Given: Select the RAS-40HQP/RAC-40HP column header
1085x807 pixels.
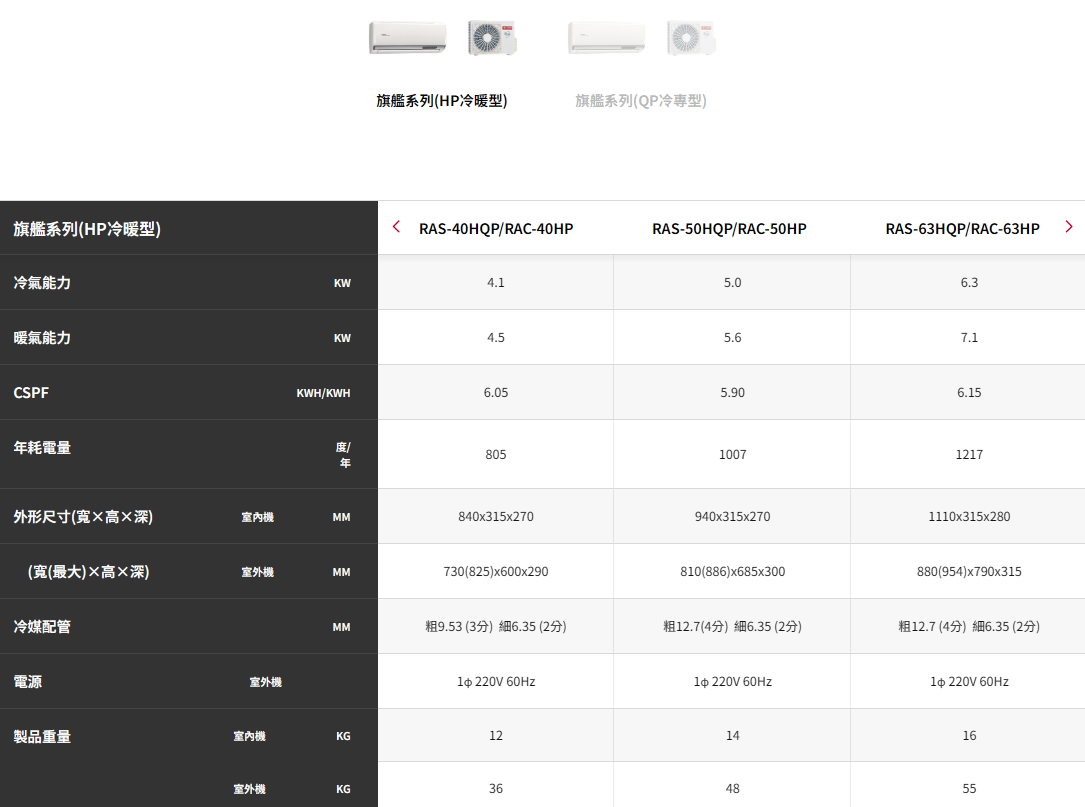Looking at the screenshot, I should tap(496, 229).
